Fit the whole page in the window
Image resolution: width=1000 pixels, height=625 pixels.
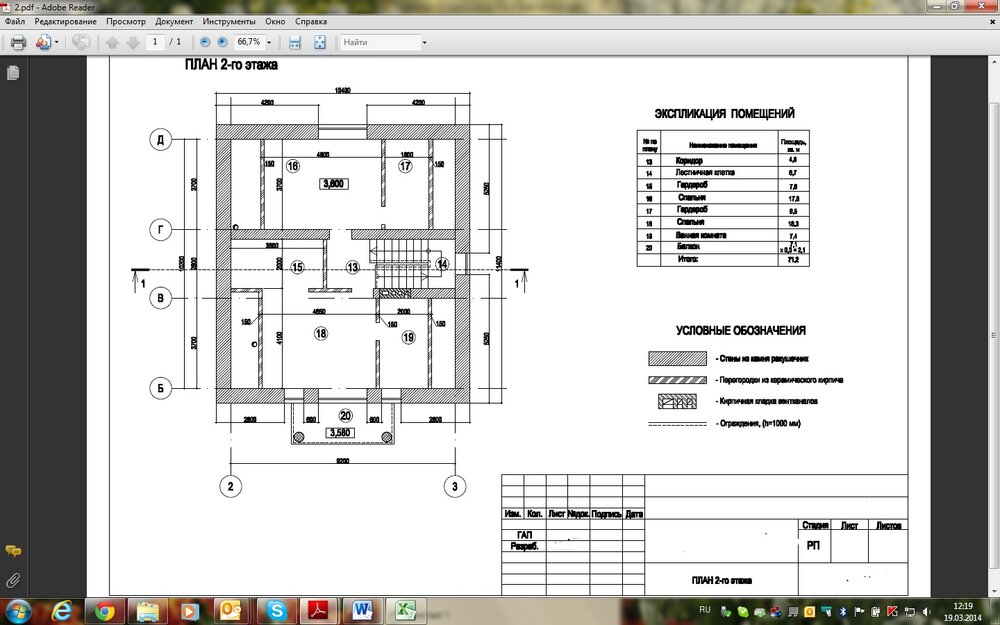click(x=320, y=42)
